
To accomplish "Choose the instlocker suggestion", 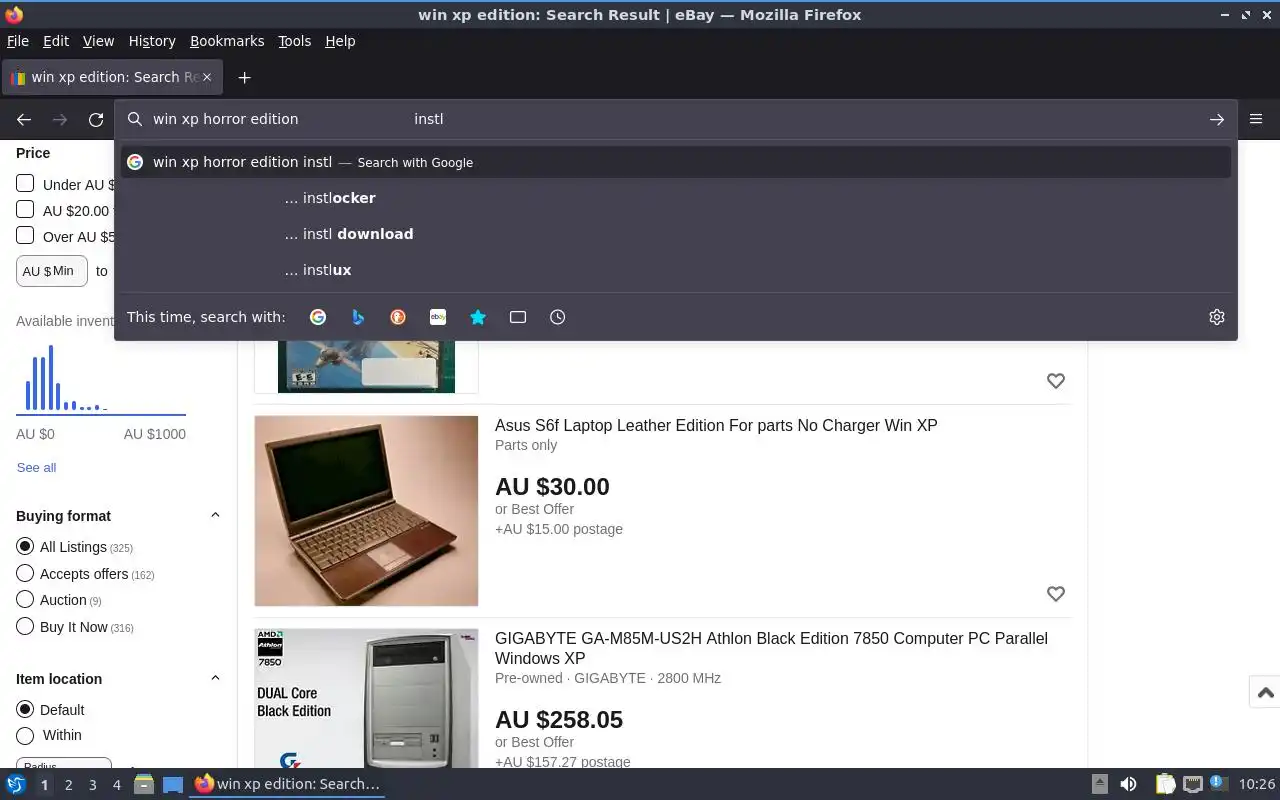I will (x=676, y=198).
